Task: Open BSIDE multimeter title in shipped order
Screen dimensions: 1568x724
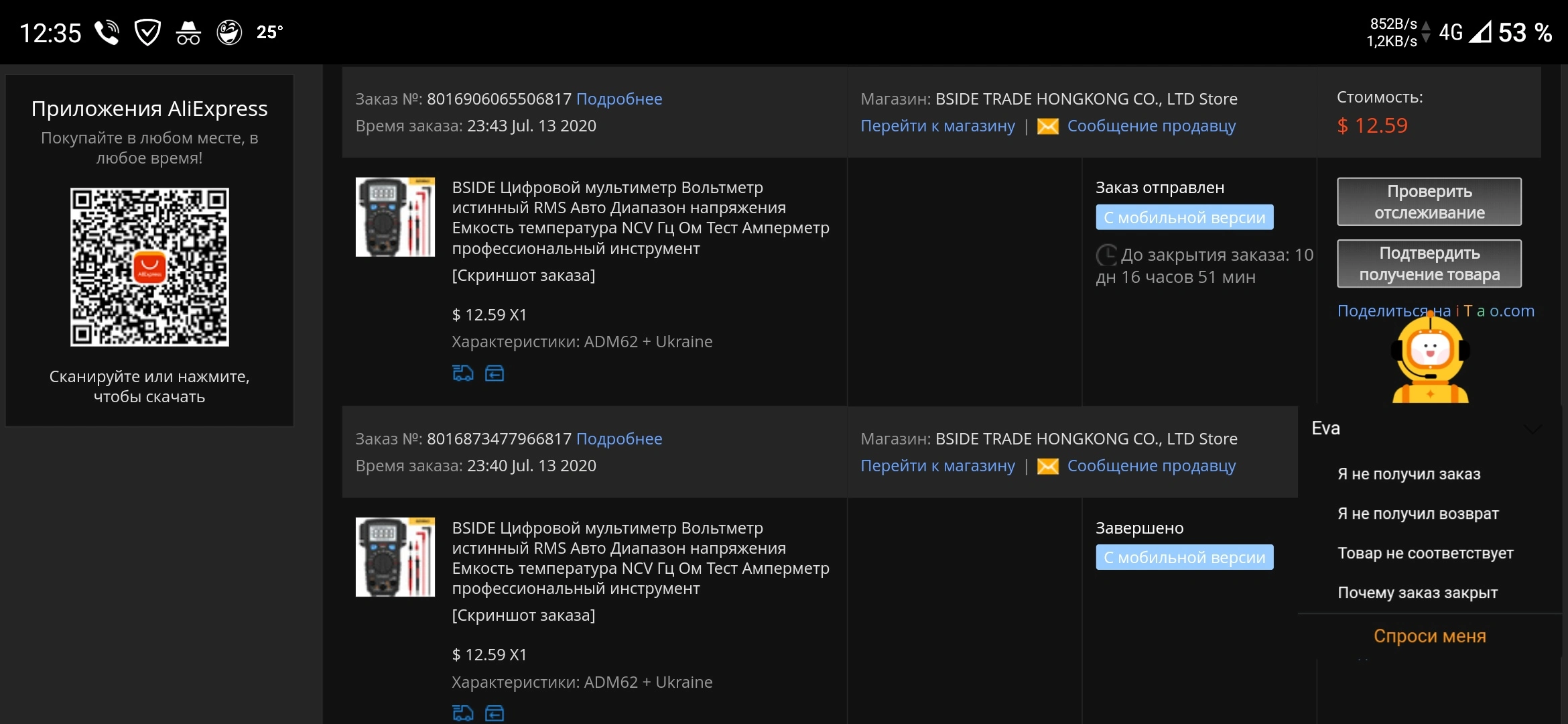Action: tap(641, 218)
